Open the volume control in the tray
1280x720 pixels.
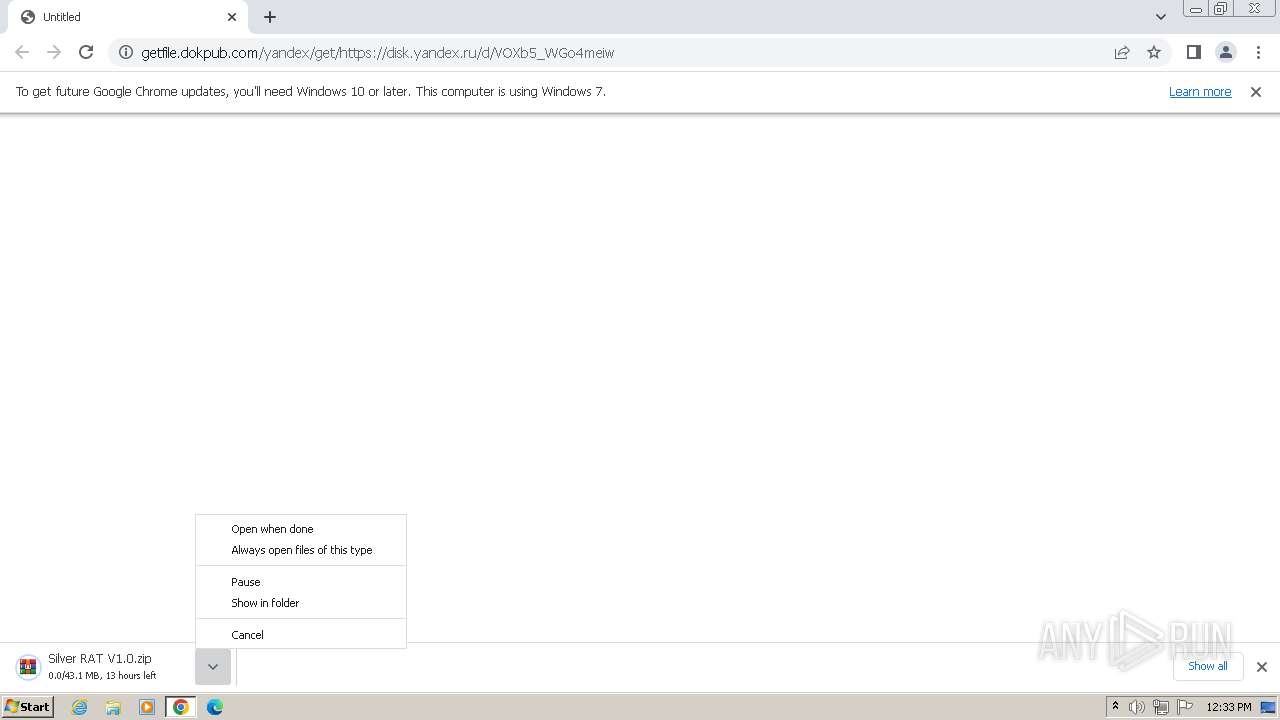pos(1137,707)
